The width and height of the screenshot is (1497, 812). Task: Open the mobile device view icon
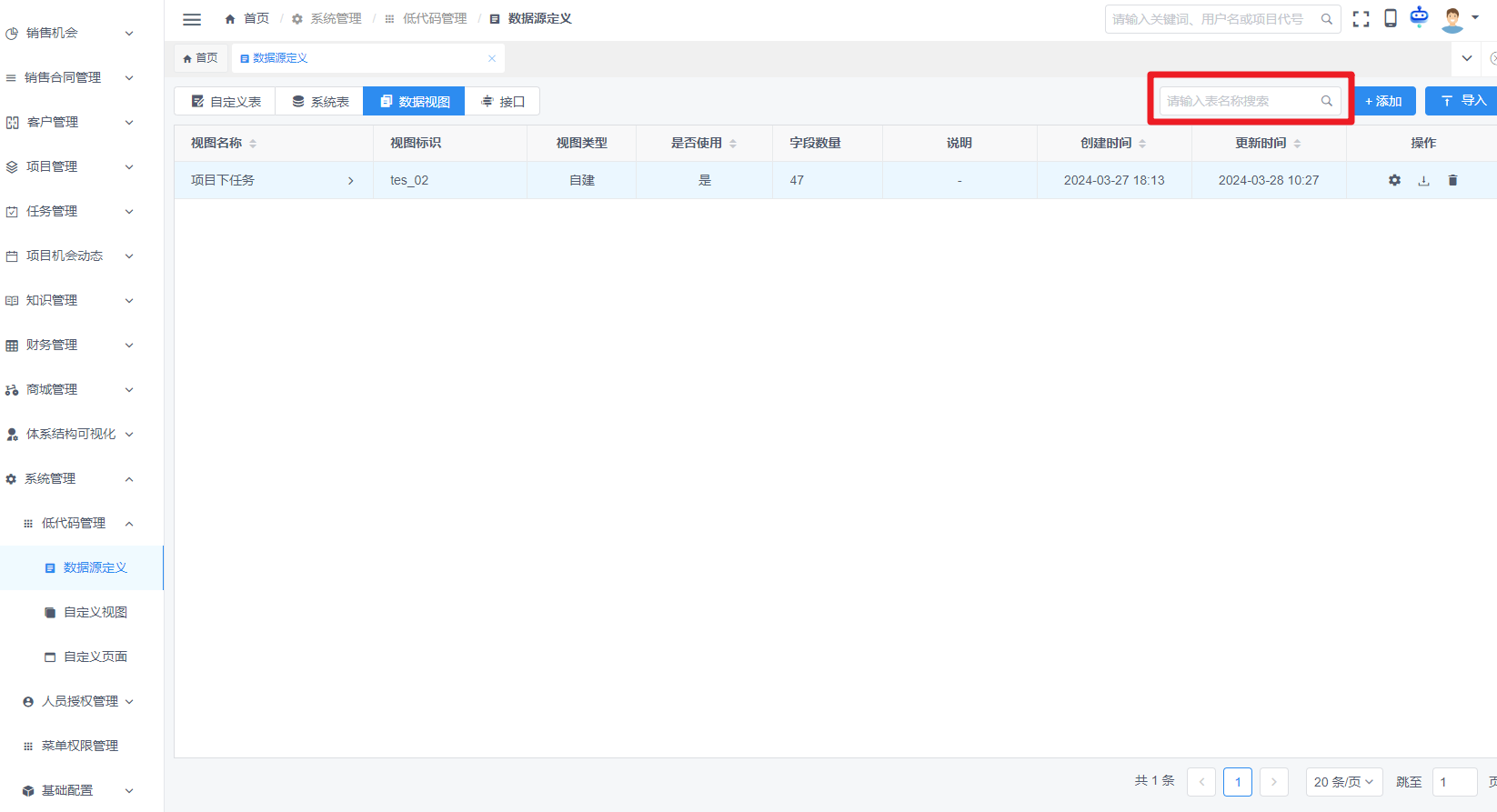1390,19
